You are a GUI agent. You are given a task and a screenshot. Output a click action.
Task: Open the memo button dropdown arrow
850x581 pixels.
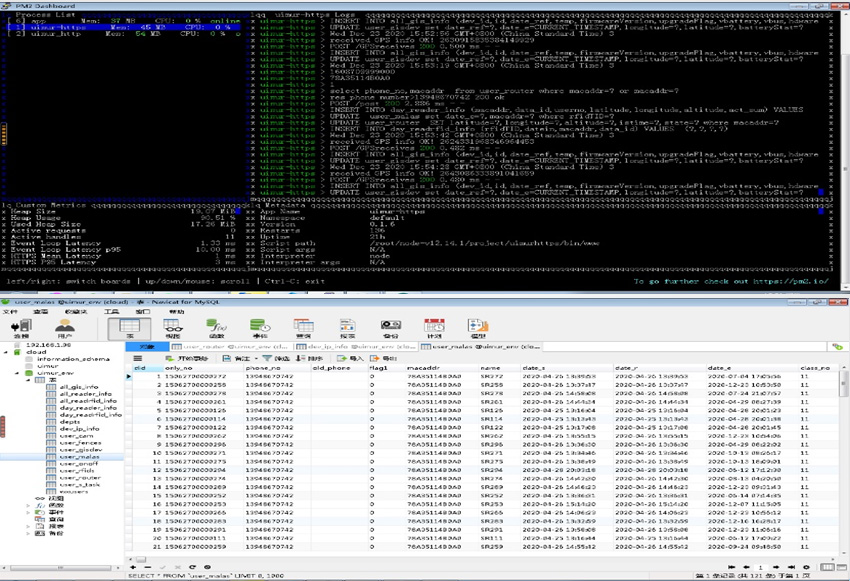click(x=256, y=358)
